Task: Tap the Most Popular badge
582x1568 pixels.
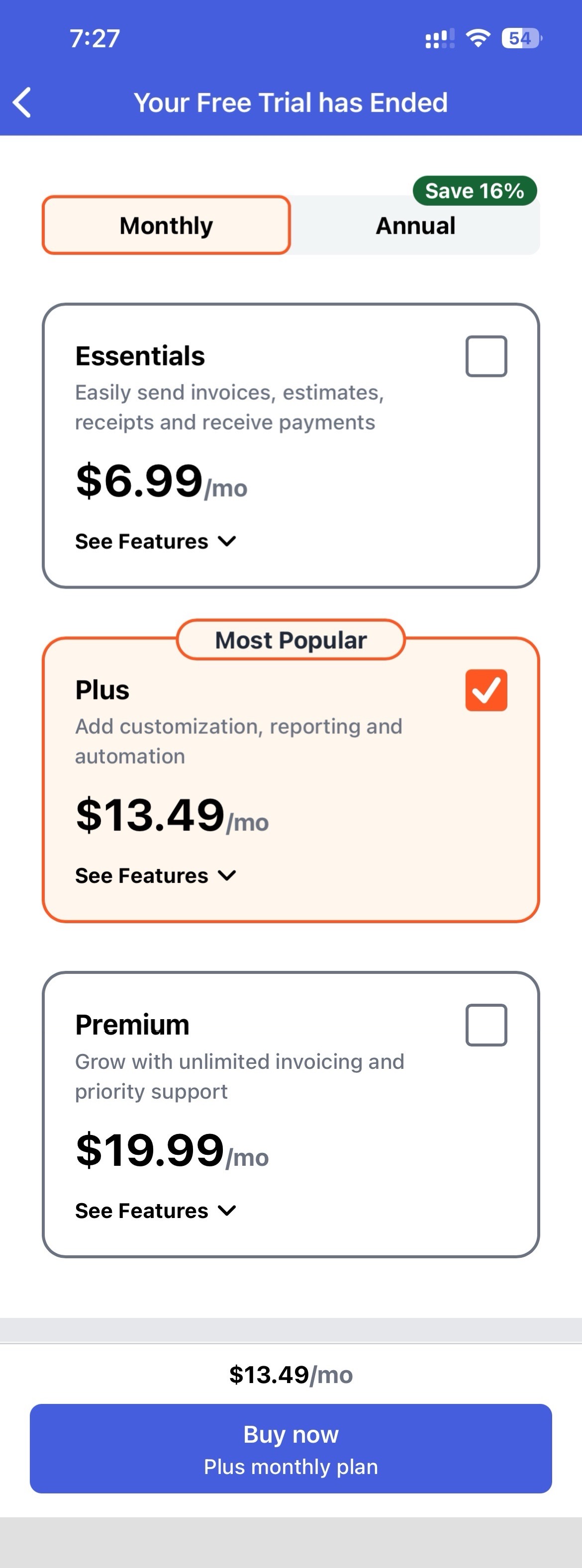Action: click(291, 640)
